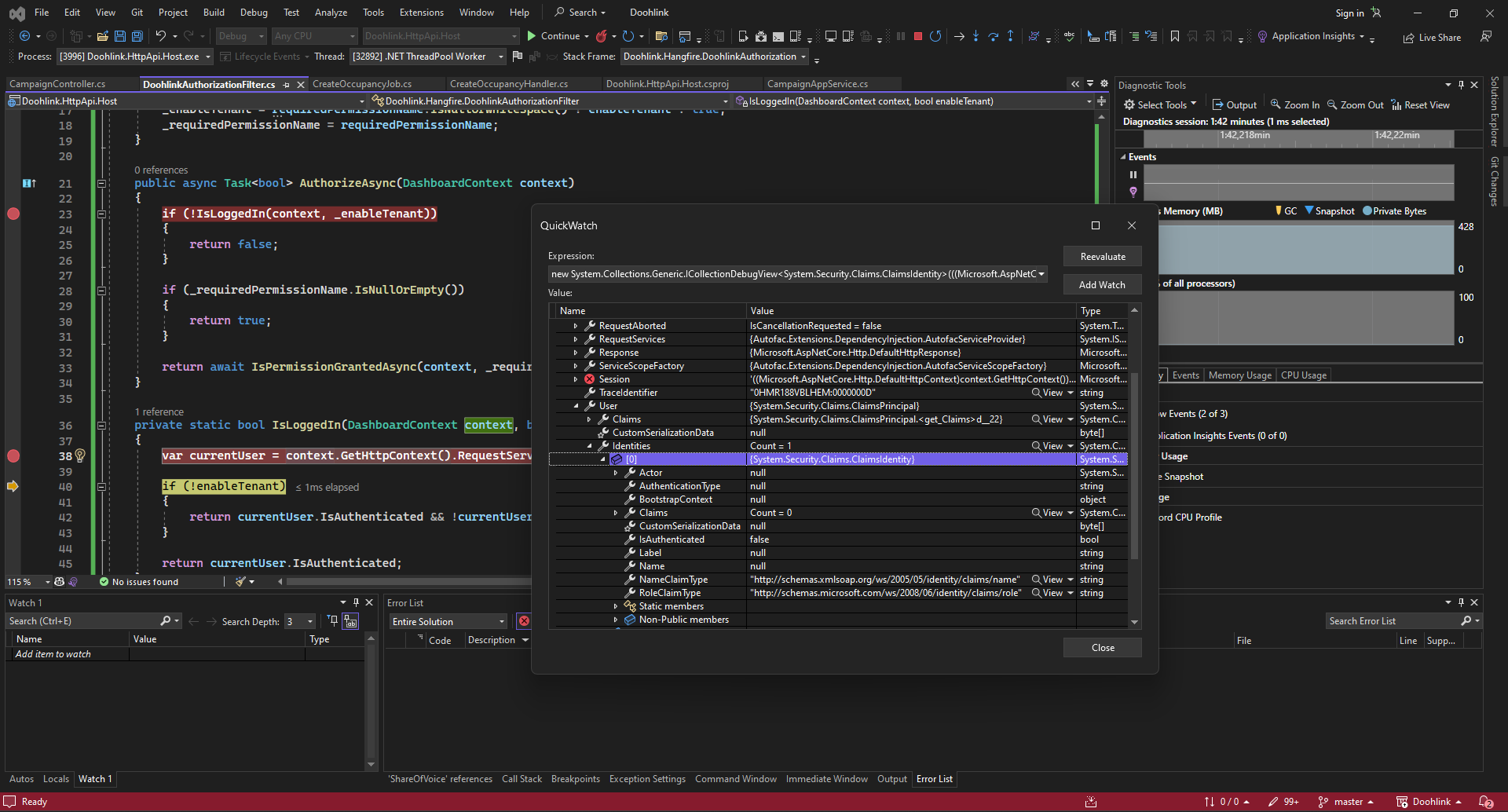The image size is (1508, 812).
Task: Click the Diagnostic Tools timeline ruler
Action: point(1298,137)
